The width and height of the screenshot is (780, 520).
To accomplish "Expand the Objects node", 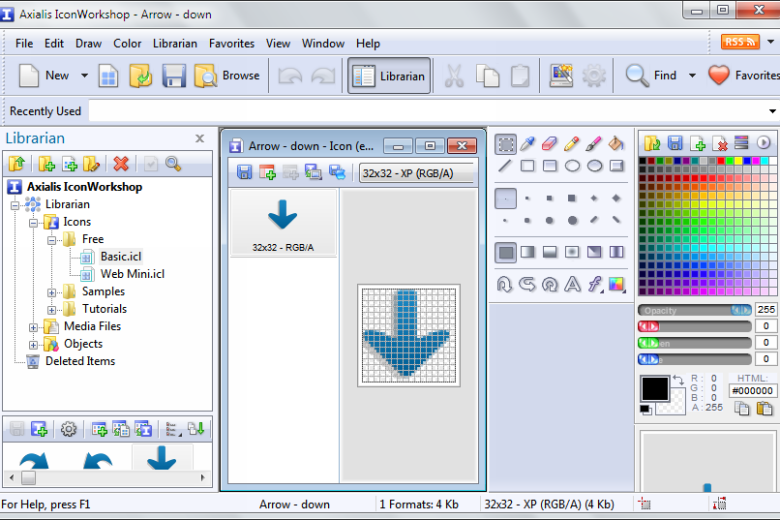I will pos(33,345).
